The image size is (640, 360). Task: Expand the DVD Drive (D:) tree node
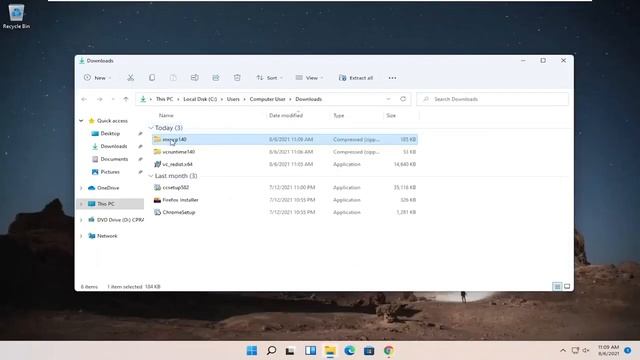tap(81, 220)
